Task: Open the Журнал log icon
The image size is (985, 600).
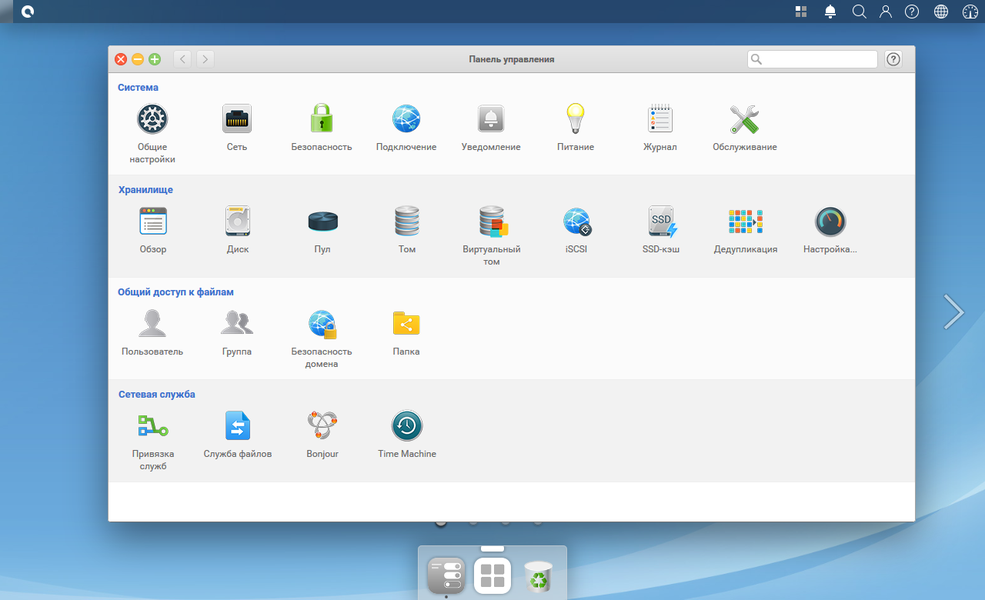Action: (660, 119)
